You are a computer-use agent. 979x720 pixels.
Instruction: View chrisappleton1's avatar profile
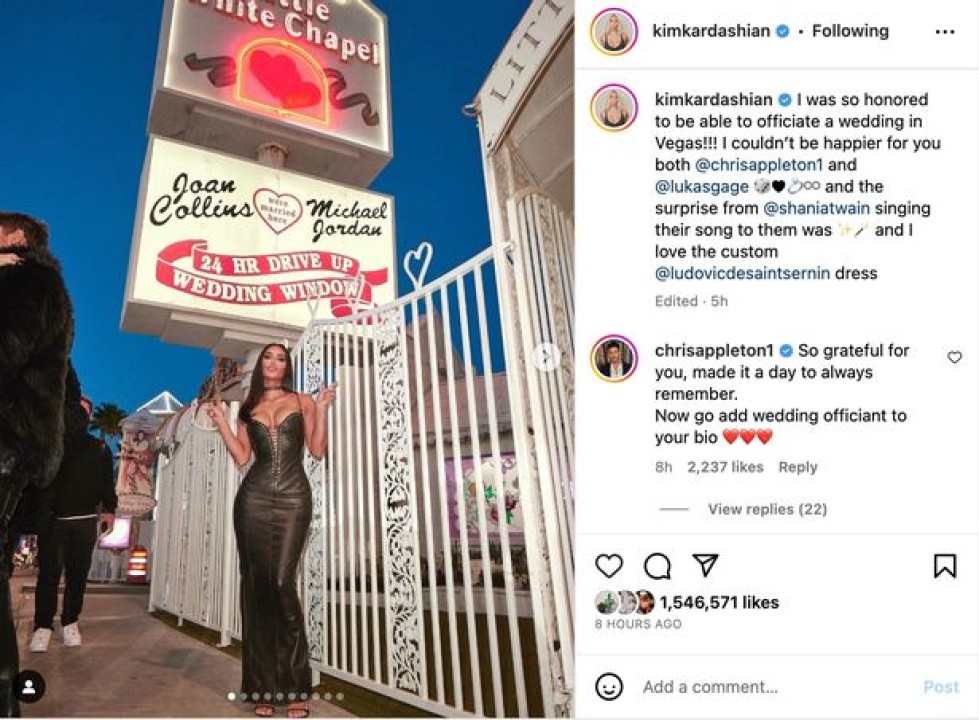coord(613,358)
